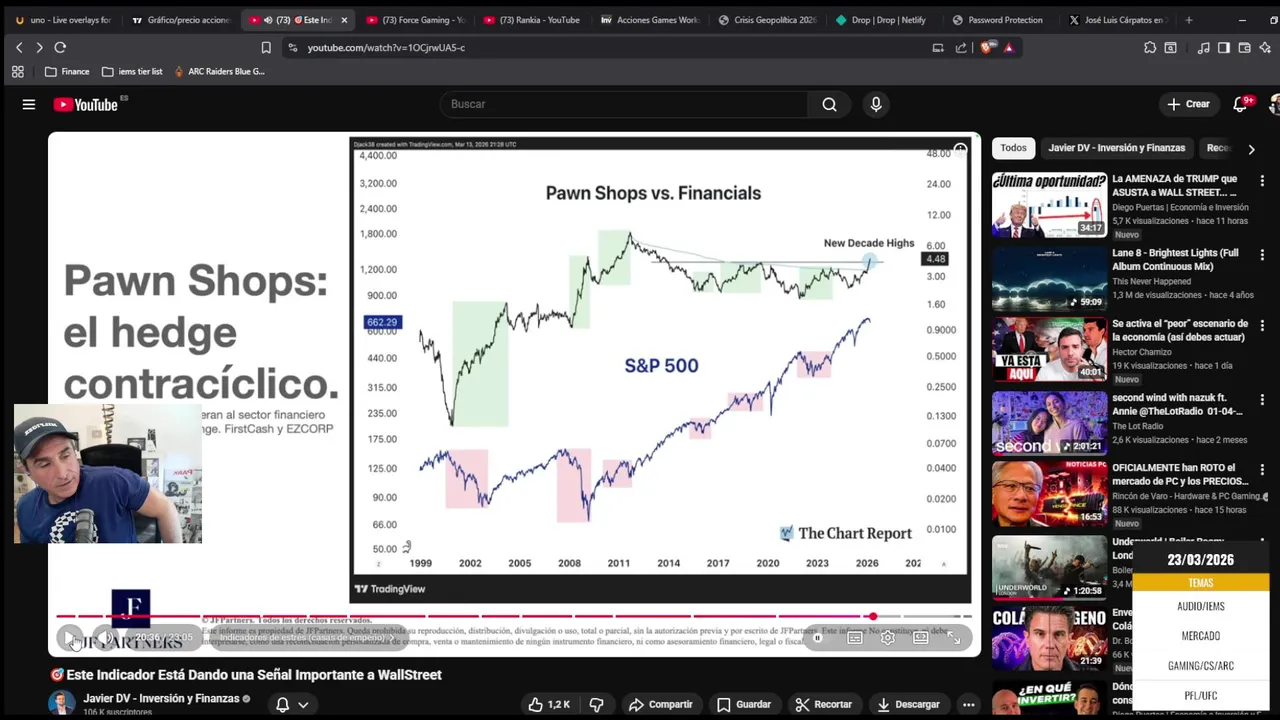Open the Brave Wallet icon
This screenshot has width=1280, height=720.
pos(1245,47)
